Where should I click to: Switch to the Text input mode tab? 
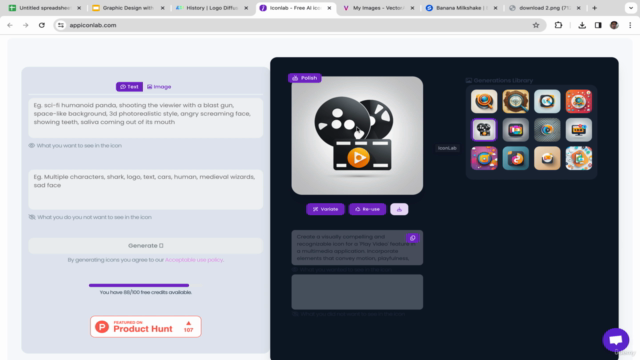(129, 87)
